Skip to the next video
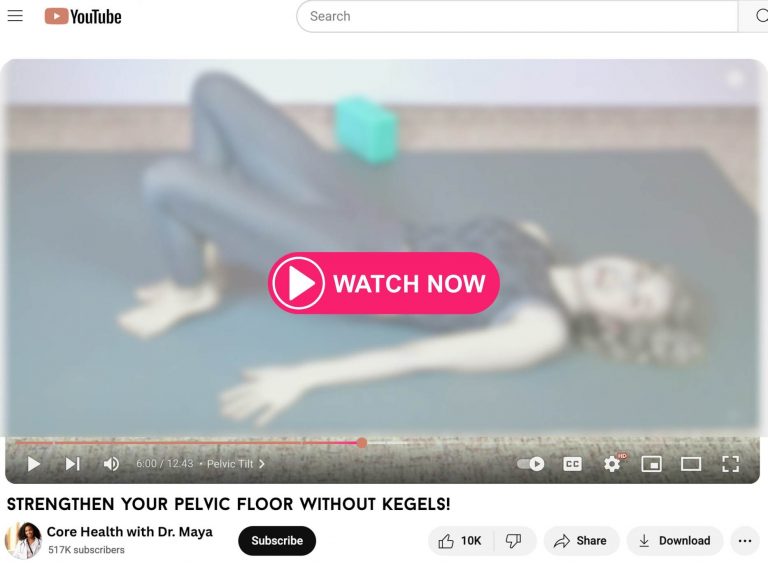768x566 pixels. click(x=72, y=464)
